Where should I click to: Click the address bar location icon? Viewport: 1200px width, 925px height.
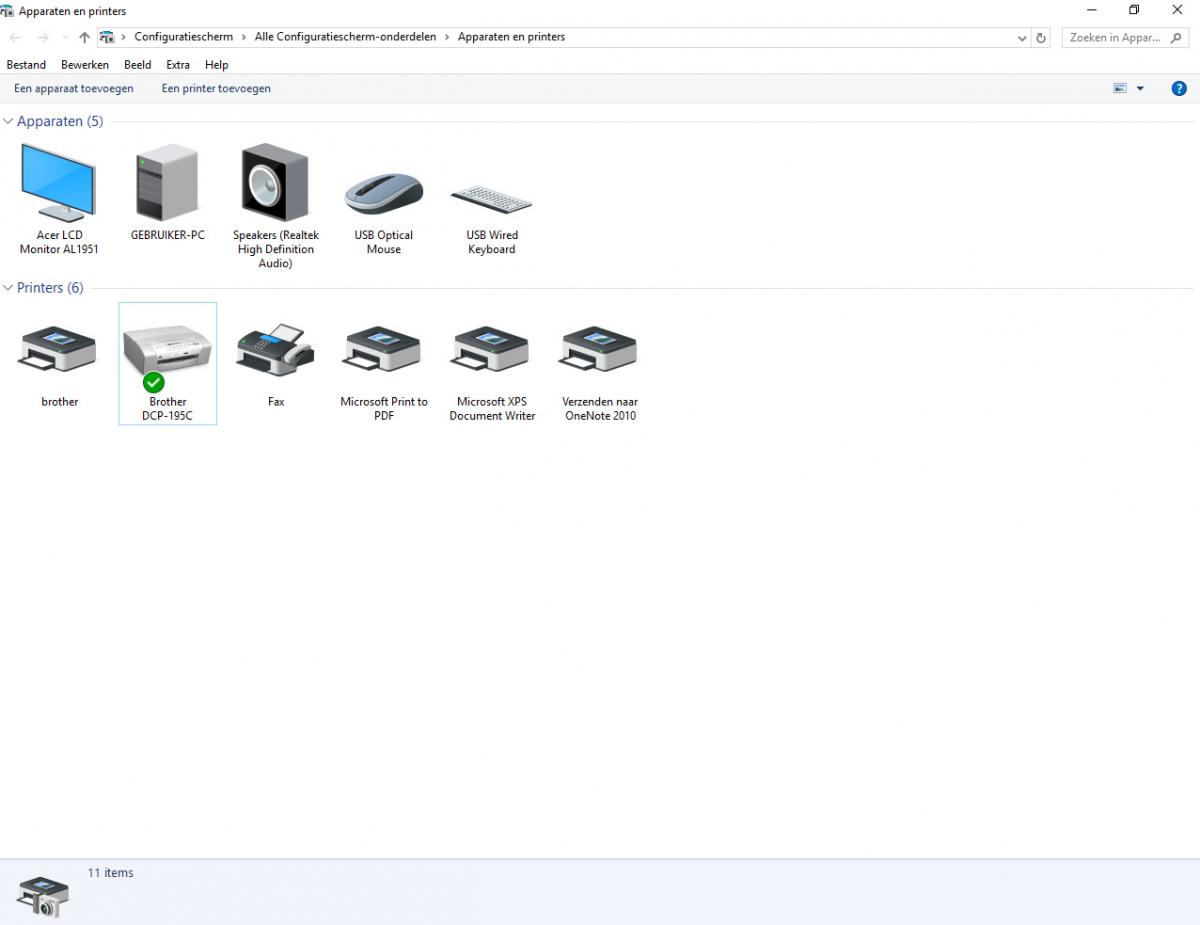[x=107, y=37]
